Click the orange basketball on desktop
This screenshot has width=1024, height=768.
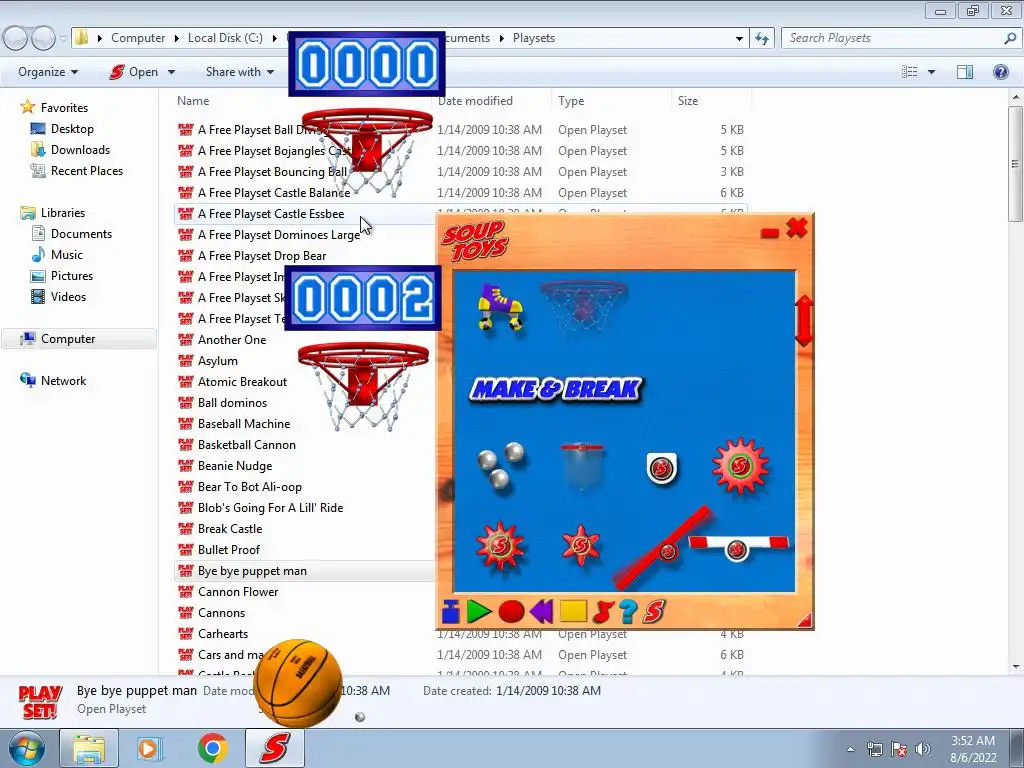(x=298, y=683)
